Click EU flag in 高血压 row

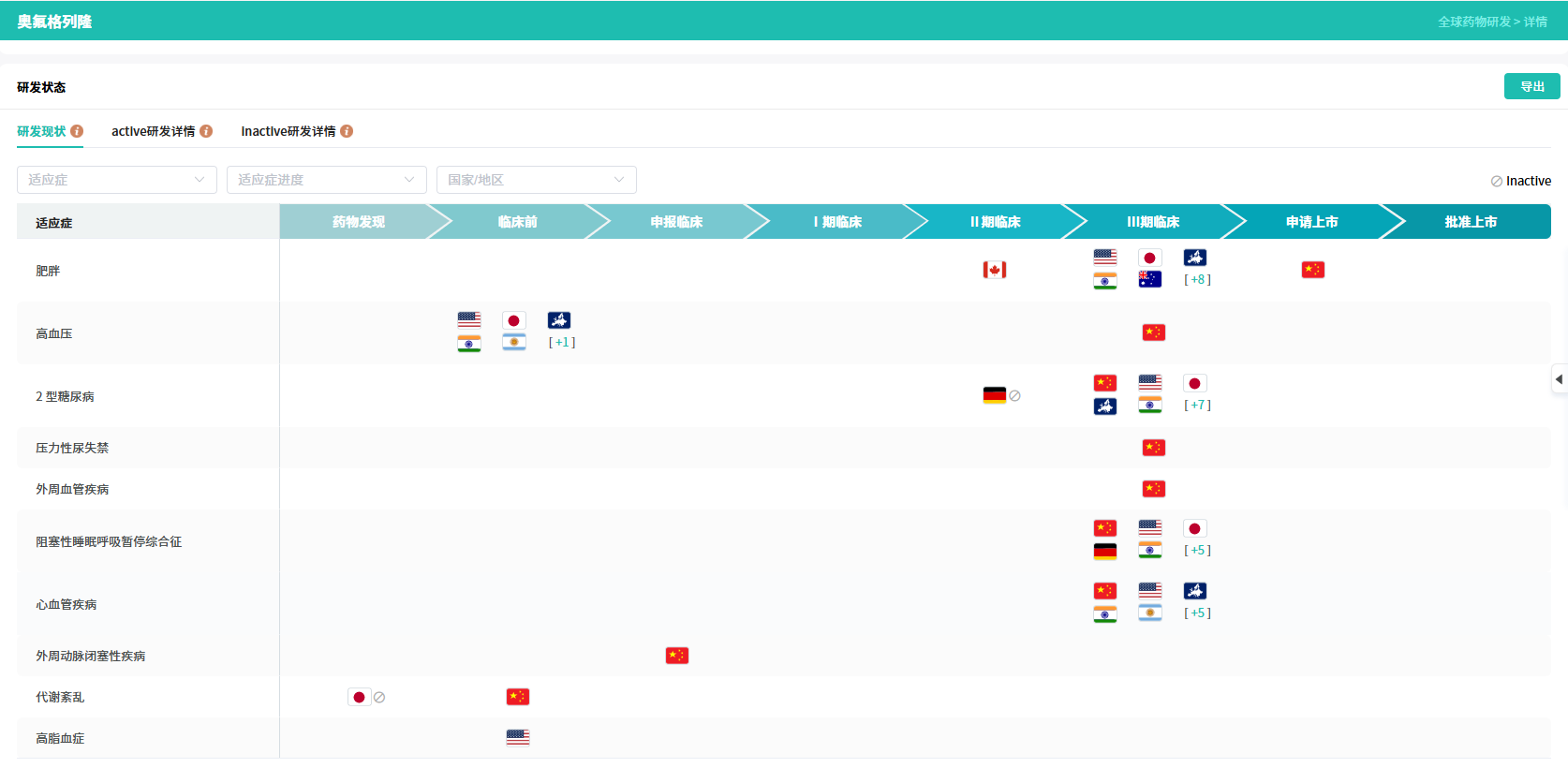coord(559,320)
